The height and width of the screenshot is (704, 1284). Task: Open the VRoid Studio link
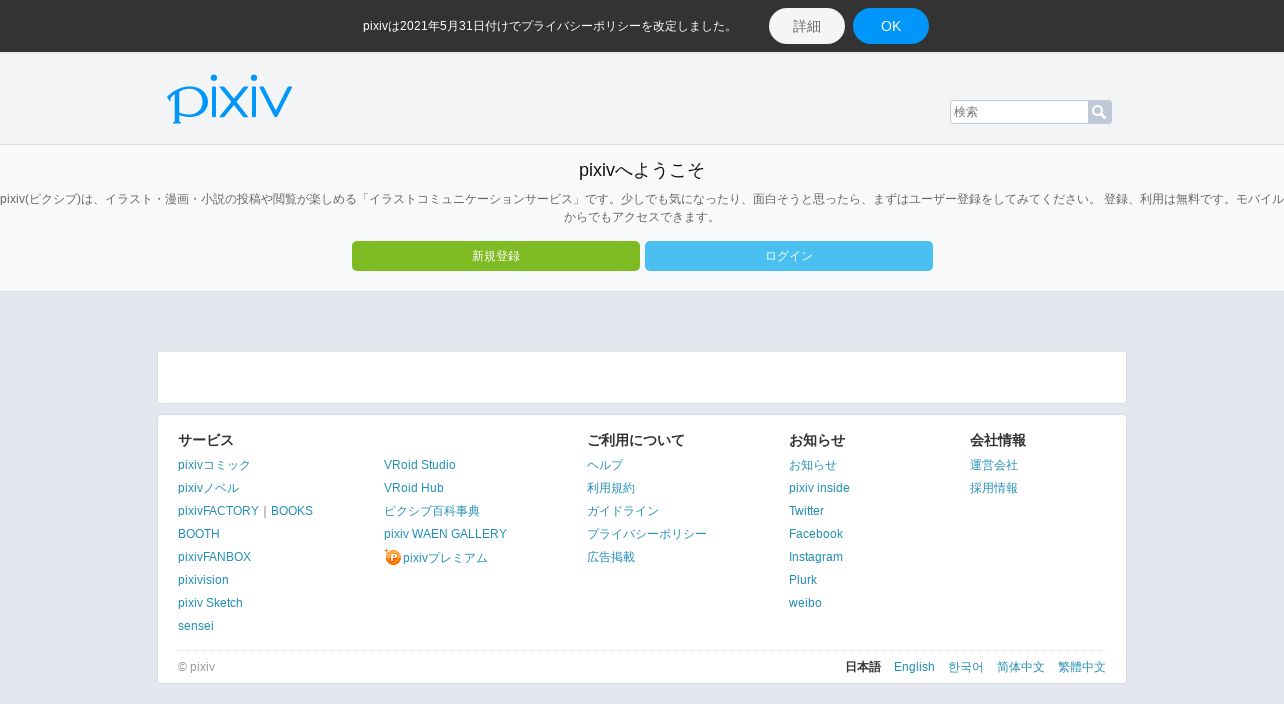(x=420, y=465)
